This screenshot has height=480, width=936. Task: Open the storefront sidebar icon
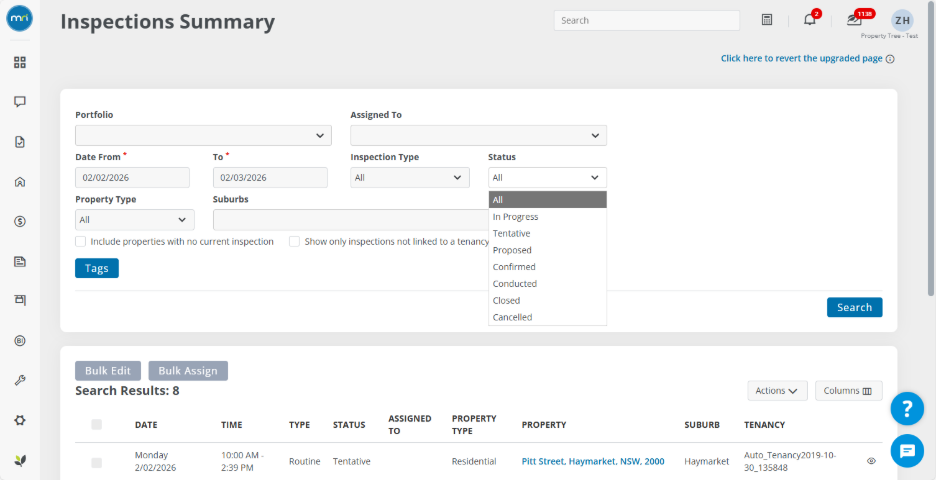click(x=20, y=300)
